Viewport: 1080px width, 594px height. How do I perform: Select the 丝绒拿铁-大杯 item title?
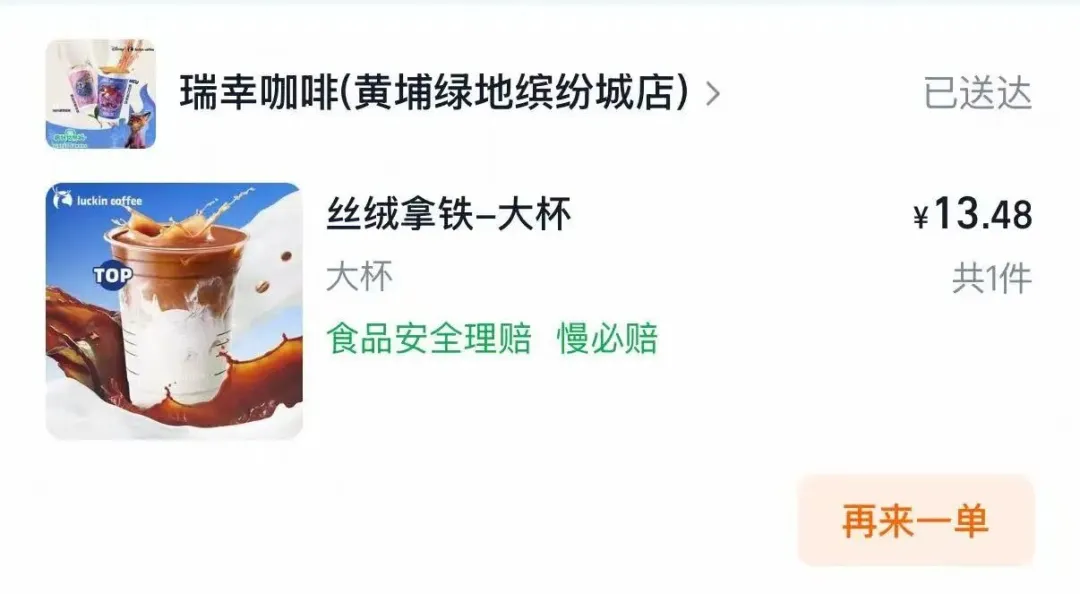point(449,214)
